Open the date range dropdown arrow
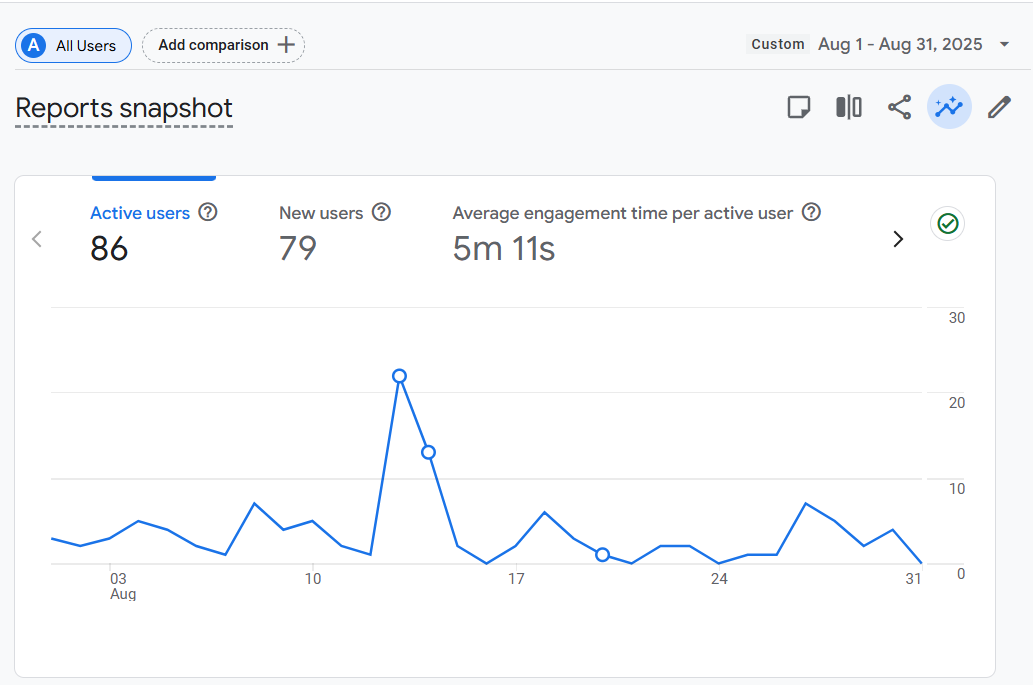 coord(1004,44)
